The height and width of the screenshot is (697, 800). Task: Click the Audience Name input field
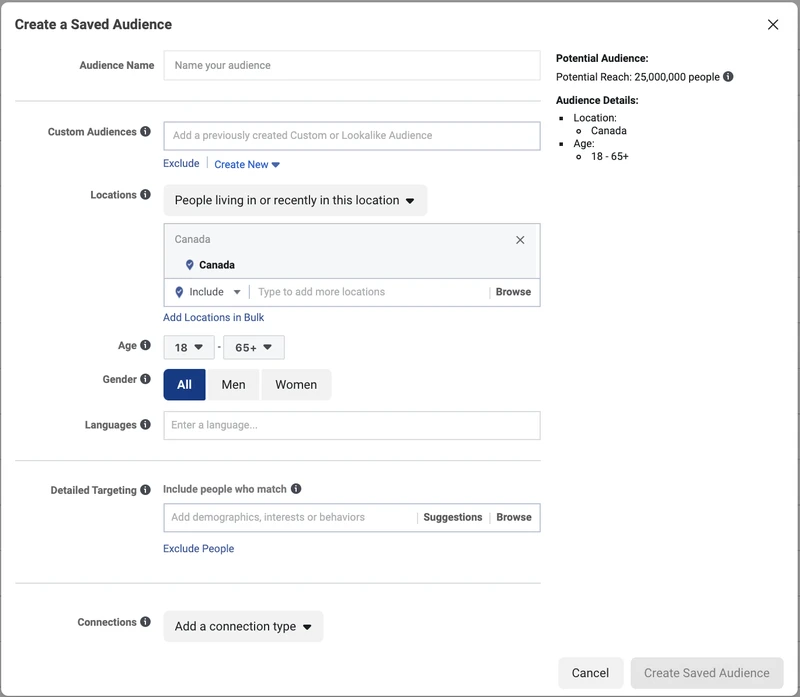352,65
